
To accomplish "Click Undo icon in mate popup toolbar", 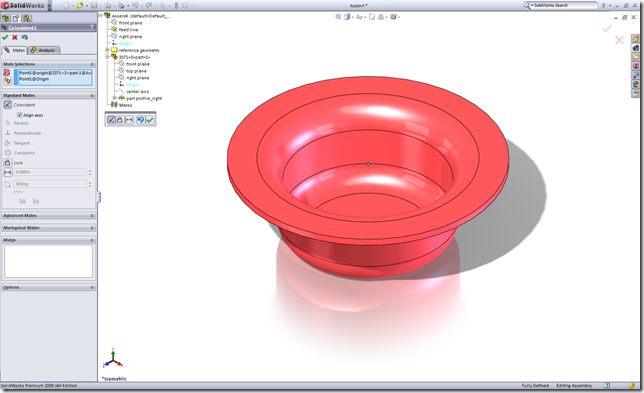I will (140, 120).
